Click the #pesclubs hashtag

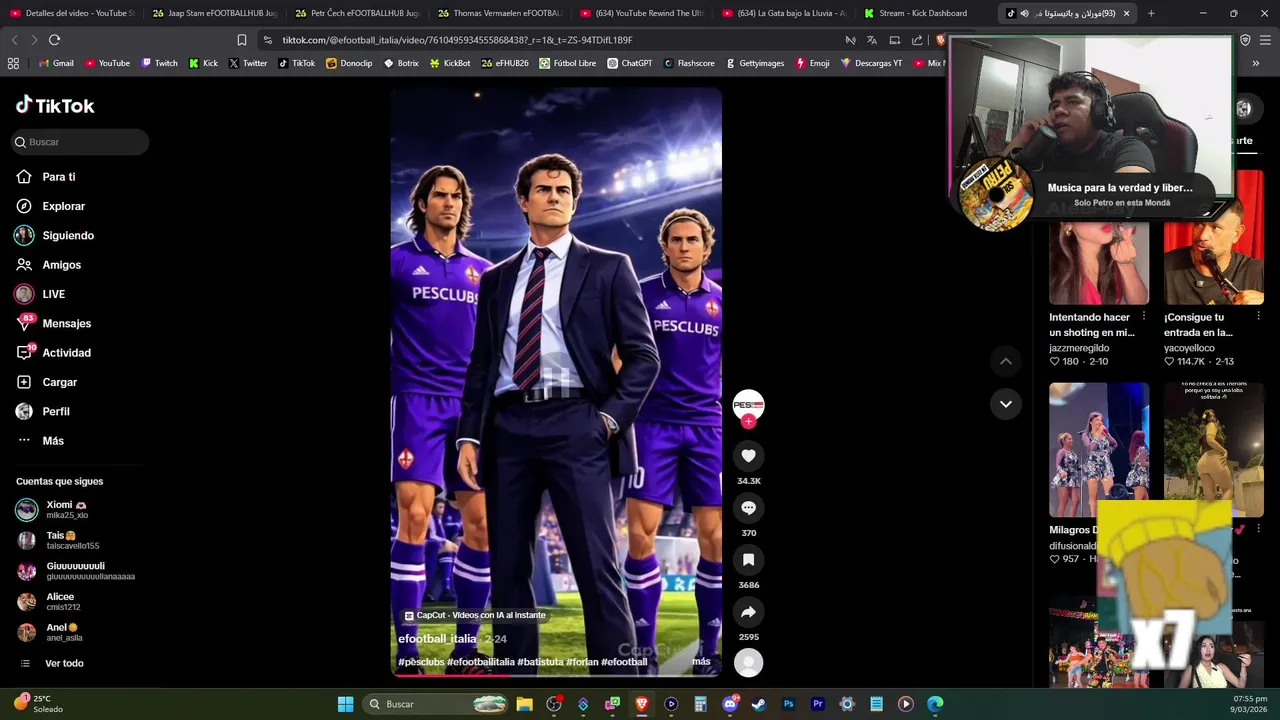(421, 662)
